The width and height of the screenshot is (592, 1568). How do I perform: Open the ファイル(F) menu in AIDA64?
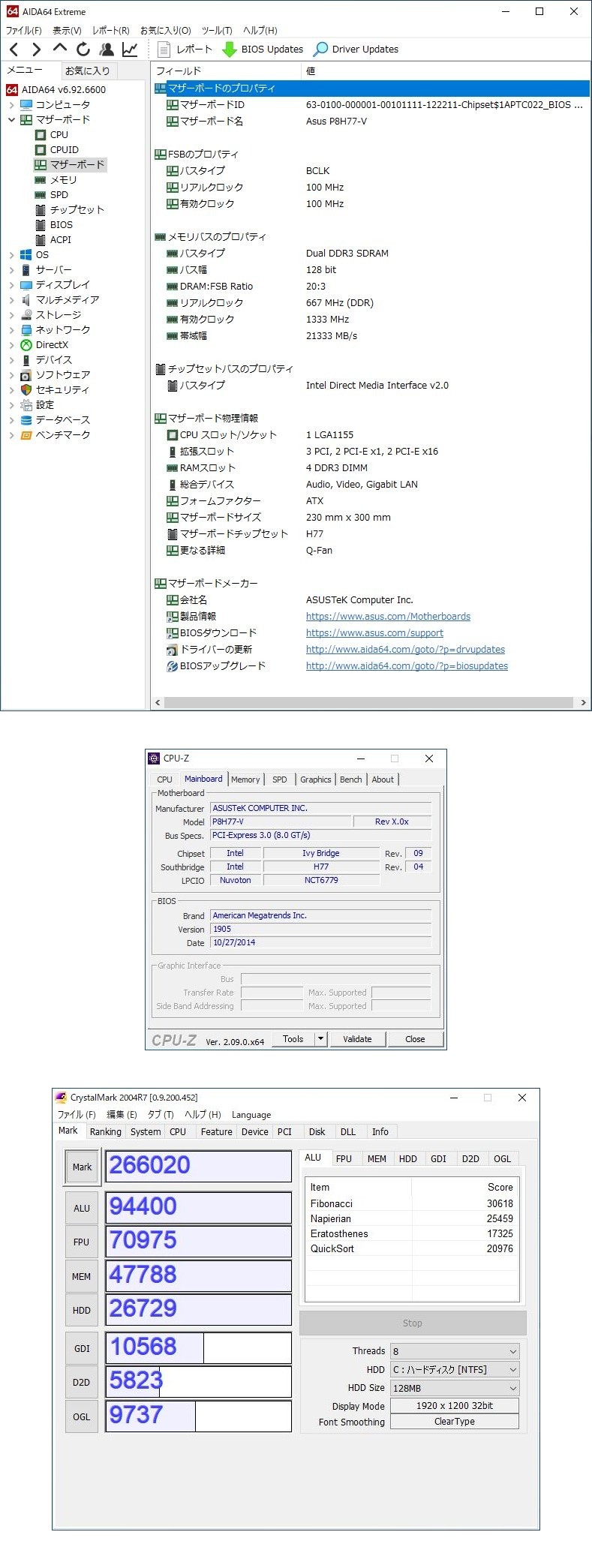(24, 31)
